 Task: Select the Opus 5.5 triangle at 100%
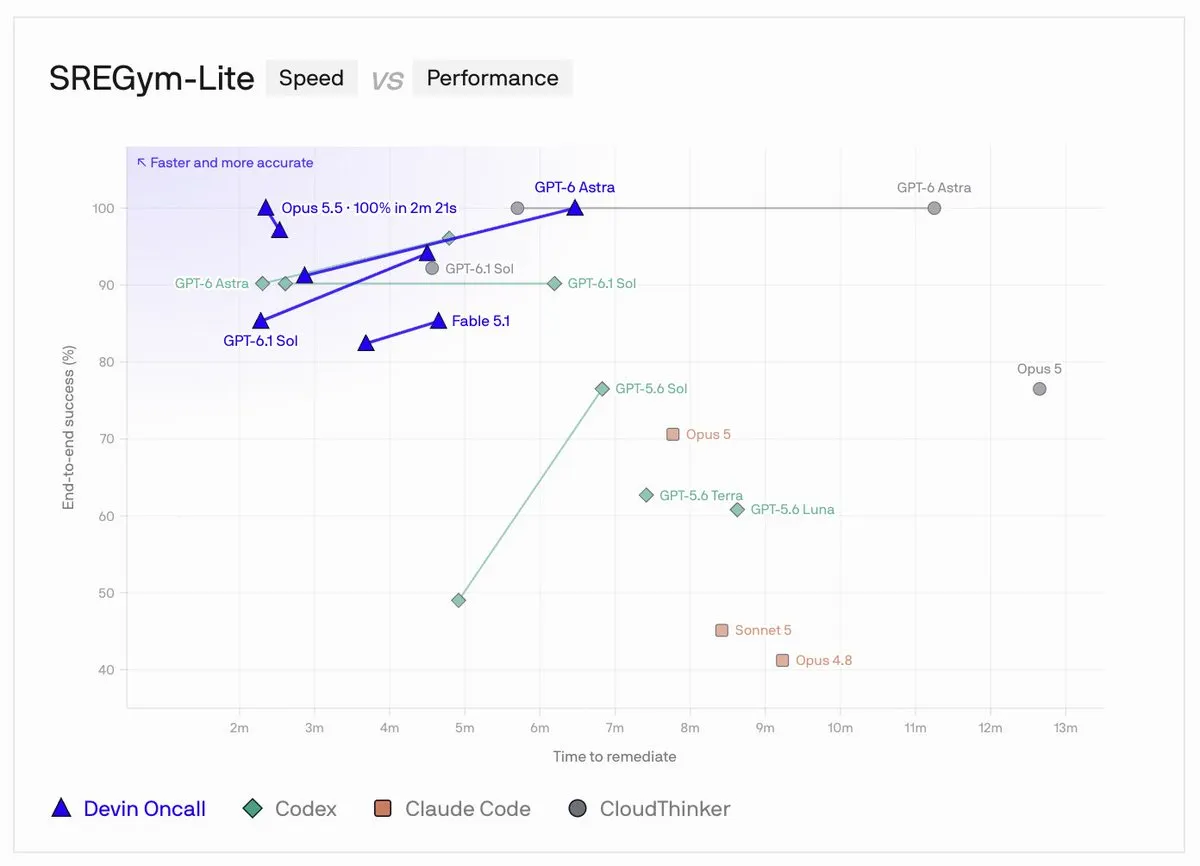(x=265, y=207)
